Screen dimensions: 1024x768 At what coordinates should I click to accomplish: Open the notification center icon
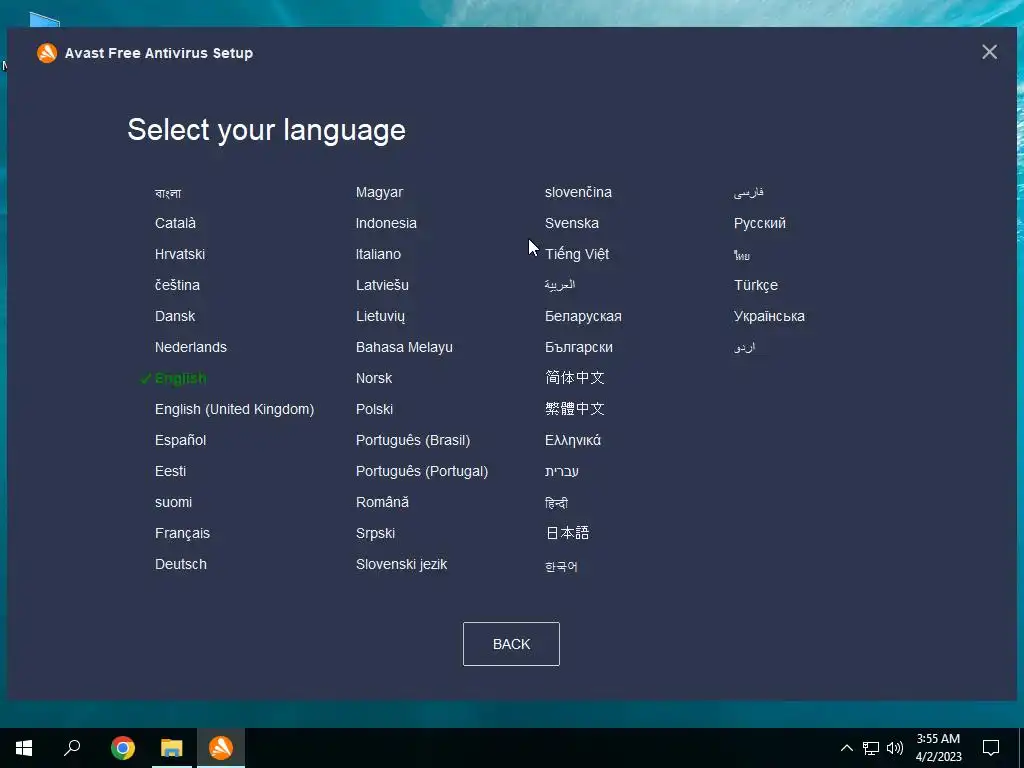(x=991, y=748)
